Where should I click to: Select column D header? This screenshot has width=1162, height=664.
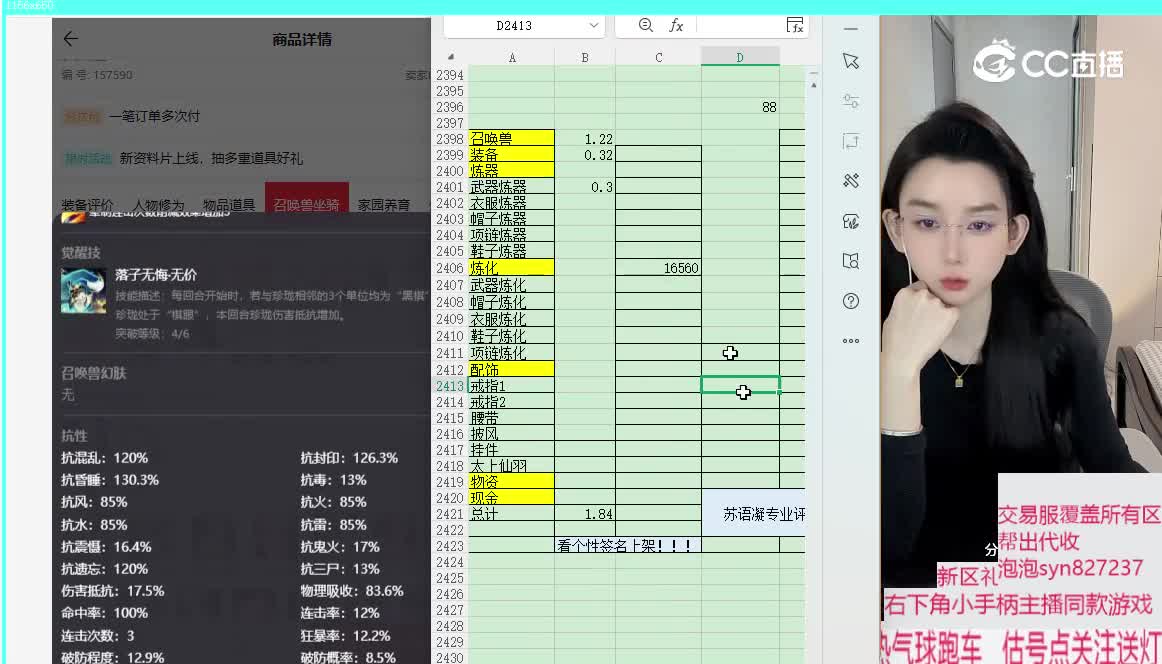point(740,58)
